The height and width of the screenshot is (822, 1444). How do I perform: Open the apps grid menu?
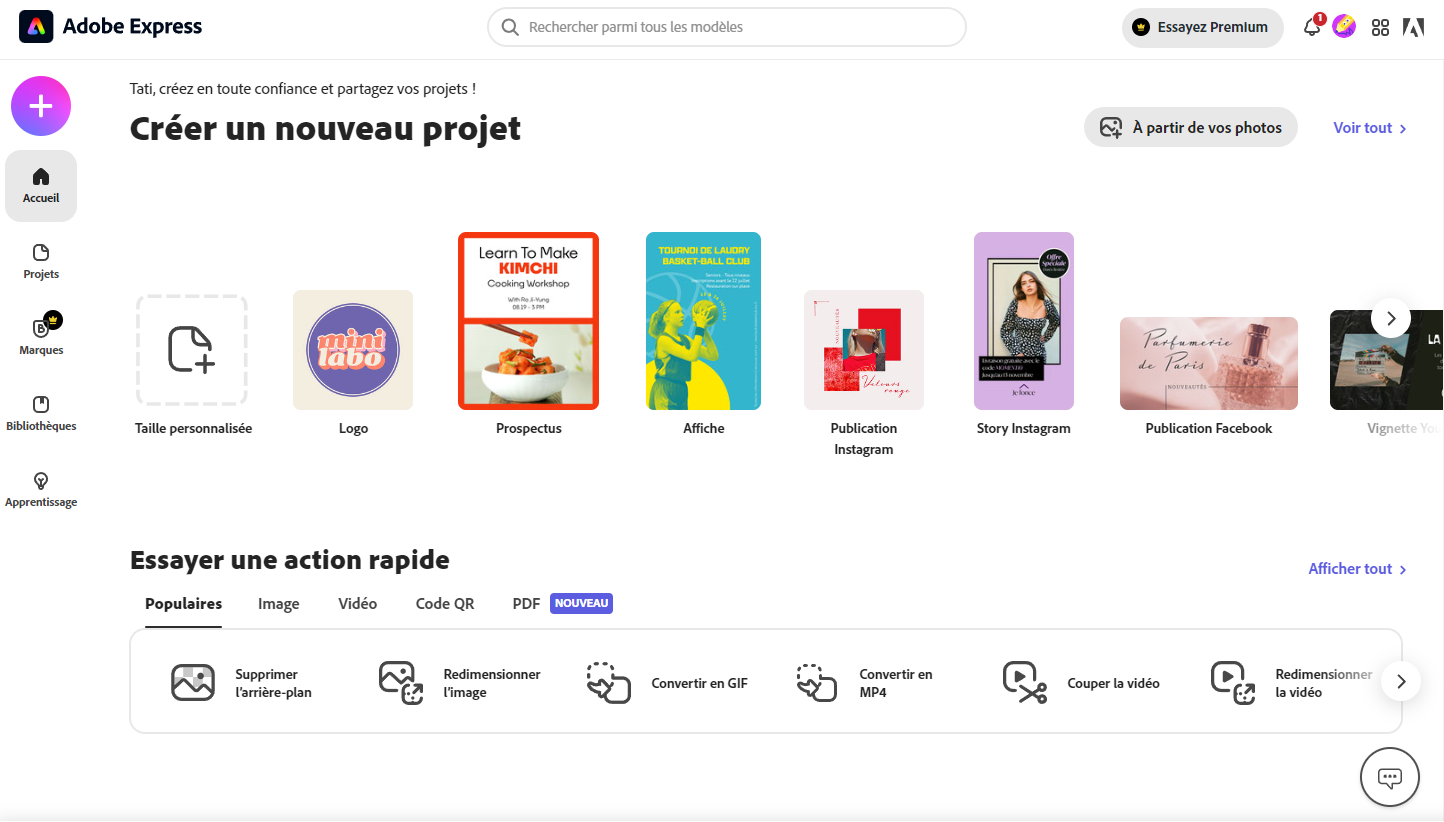(x=1380, y=28)
